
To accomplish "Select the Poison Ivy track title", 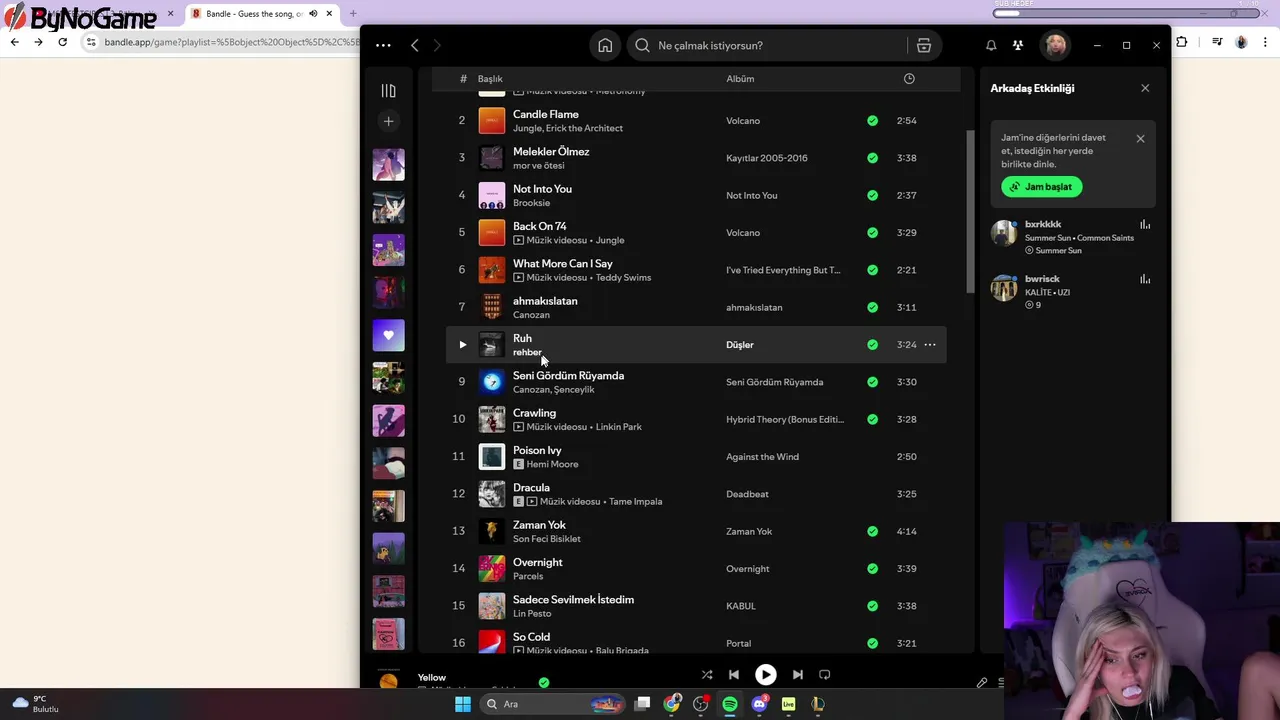I will point(537,450).
